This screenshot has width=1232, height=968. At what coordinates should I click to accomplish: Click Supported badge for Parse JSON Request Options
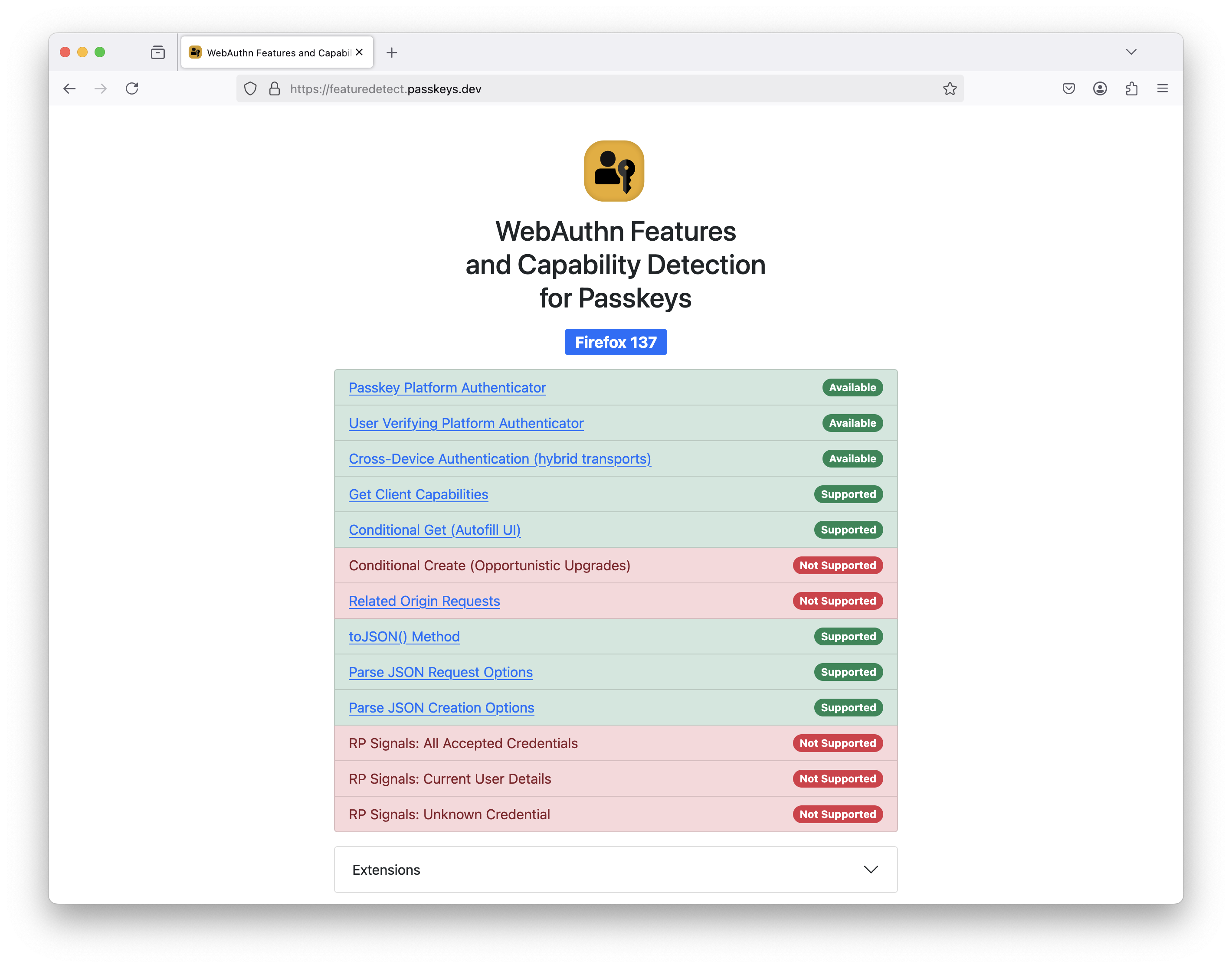click(848, 672)
